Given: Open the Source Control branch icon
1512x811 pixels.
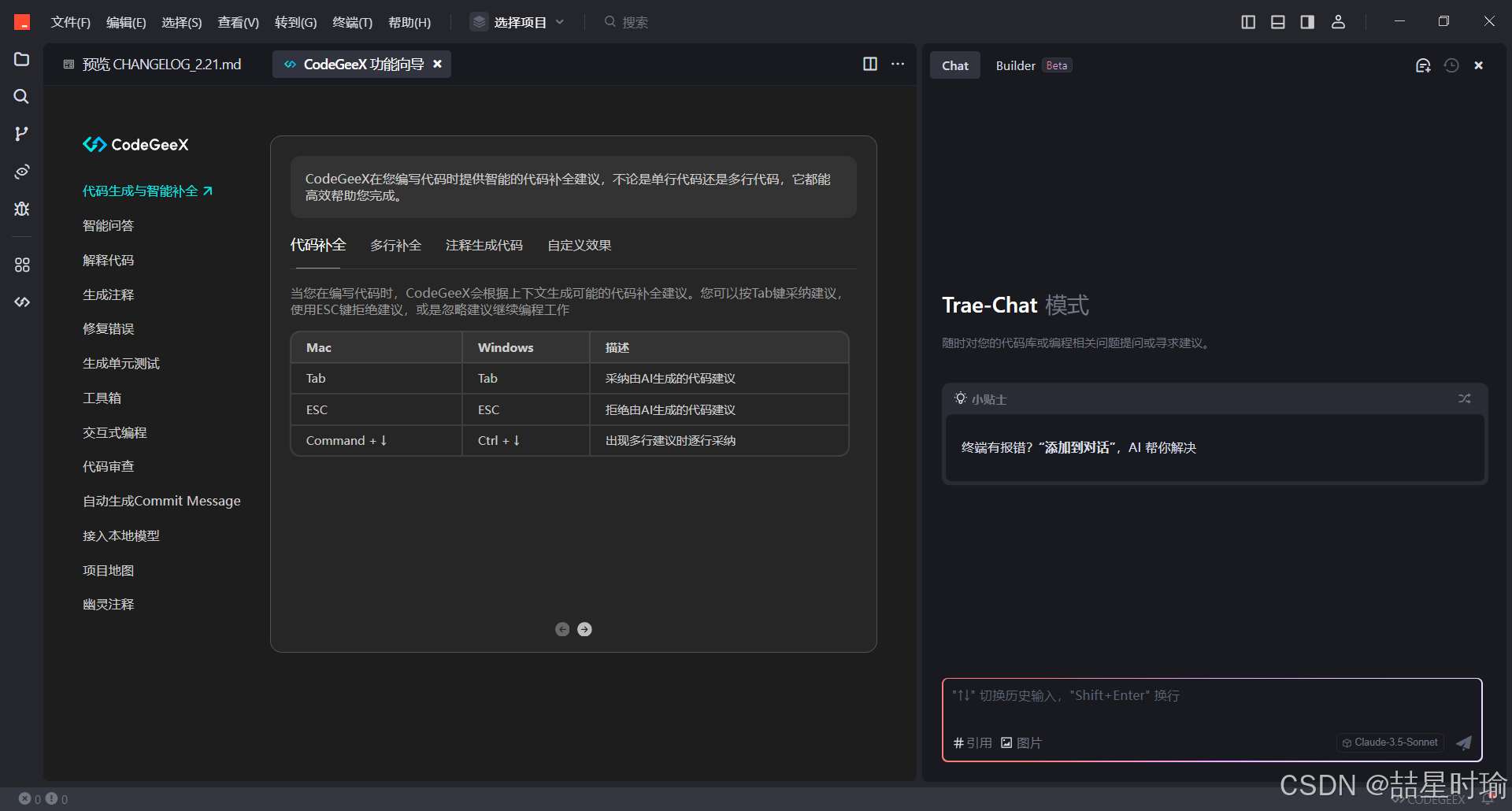Looking at the screenshot, I should 21,134.
